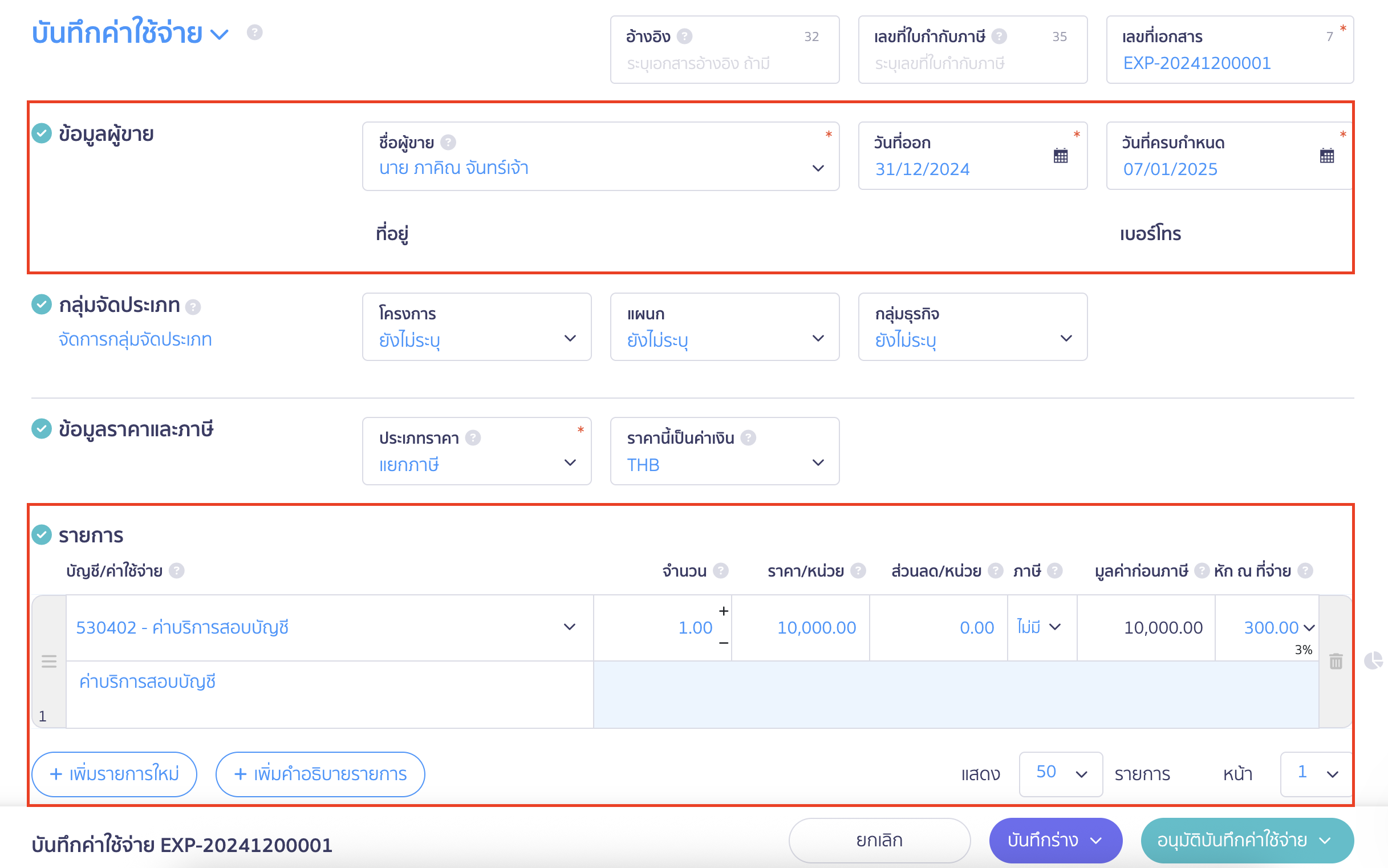The width and height of the screenshot is (1388, 868).
Task: Click วันที่ครบกำหนด date value 07/01/2025
Action: (x=1170, y=169)
